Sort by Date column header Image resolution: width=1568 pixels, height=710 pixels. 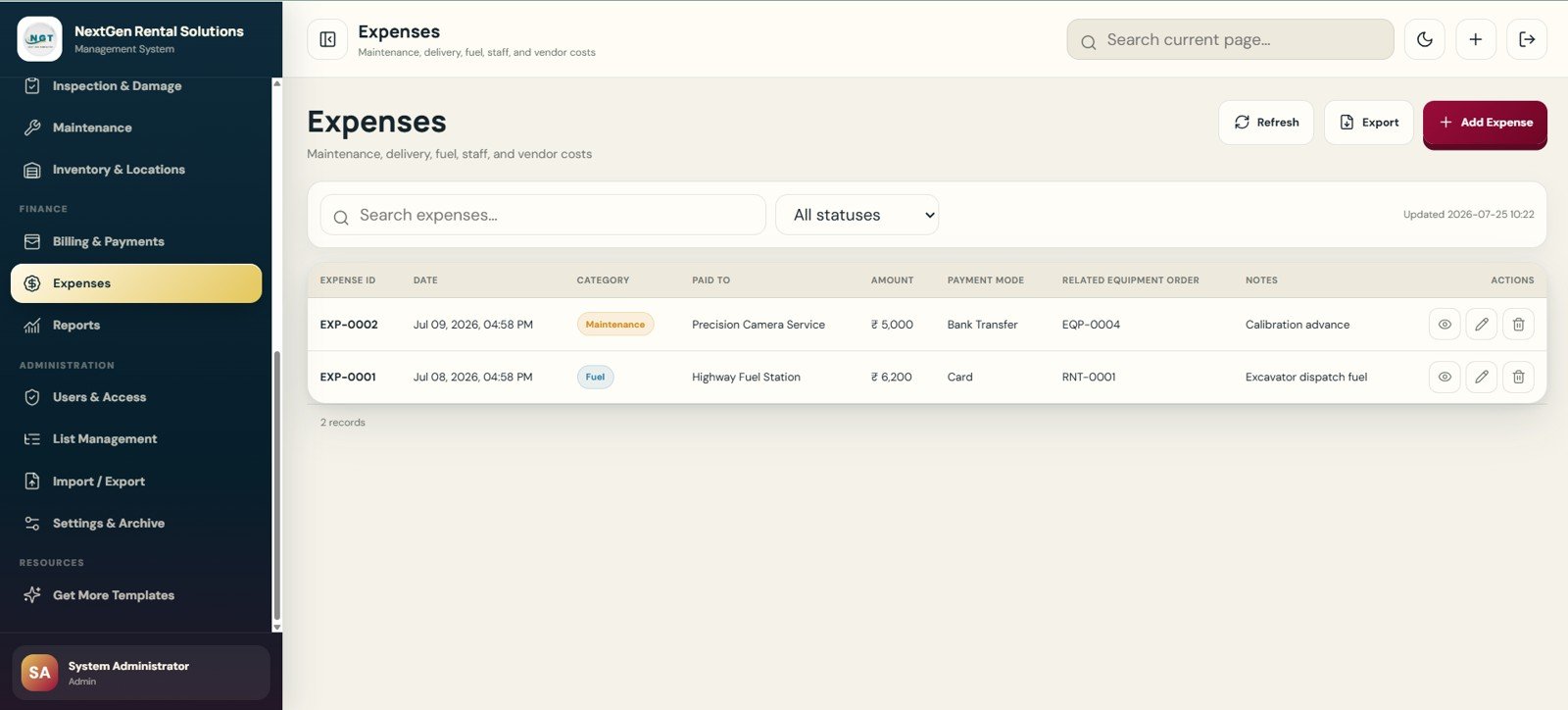425,280
